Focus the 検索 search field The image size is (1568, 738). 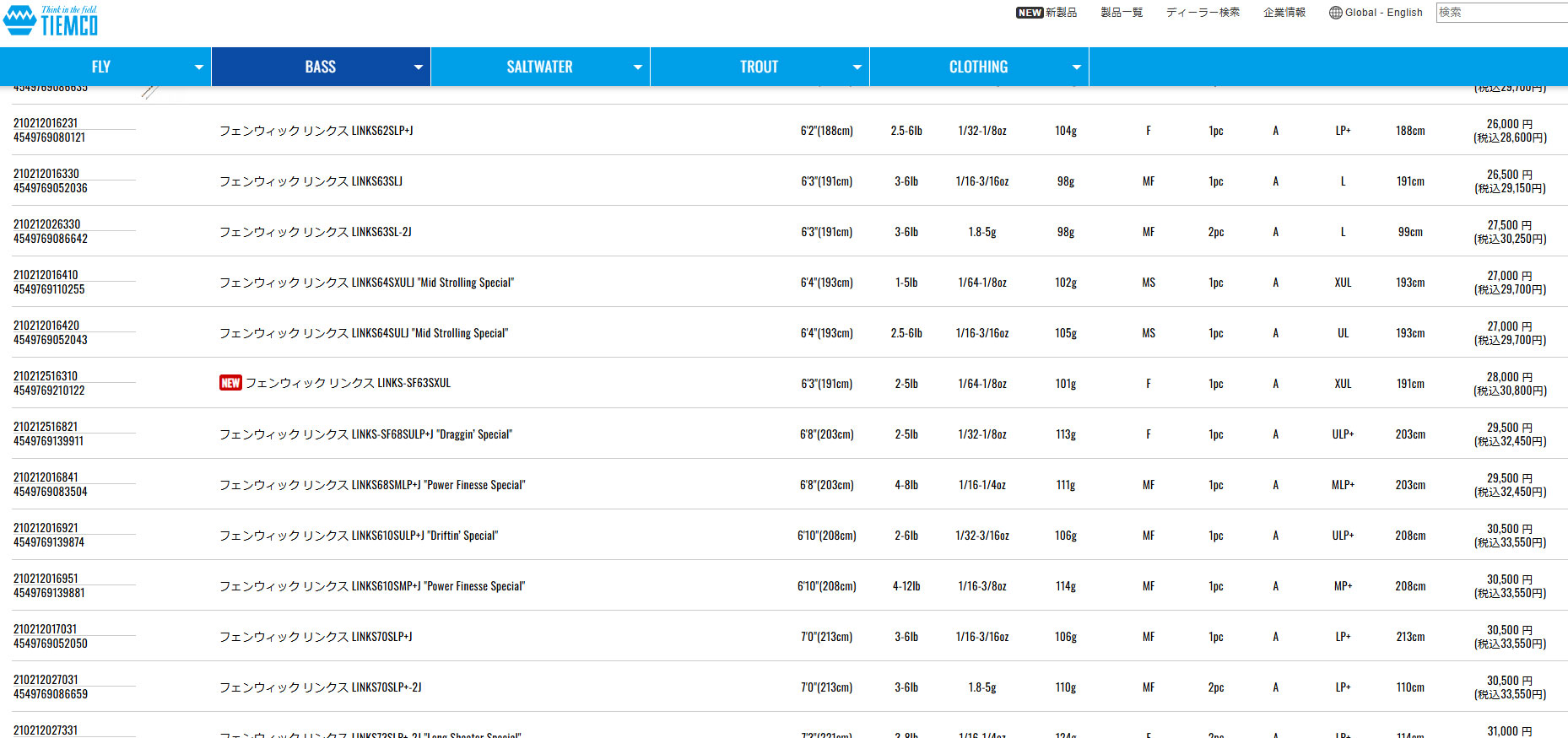pyautogui.click(x=1500, y=13)
